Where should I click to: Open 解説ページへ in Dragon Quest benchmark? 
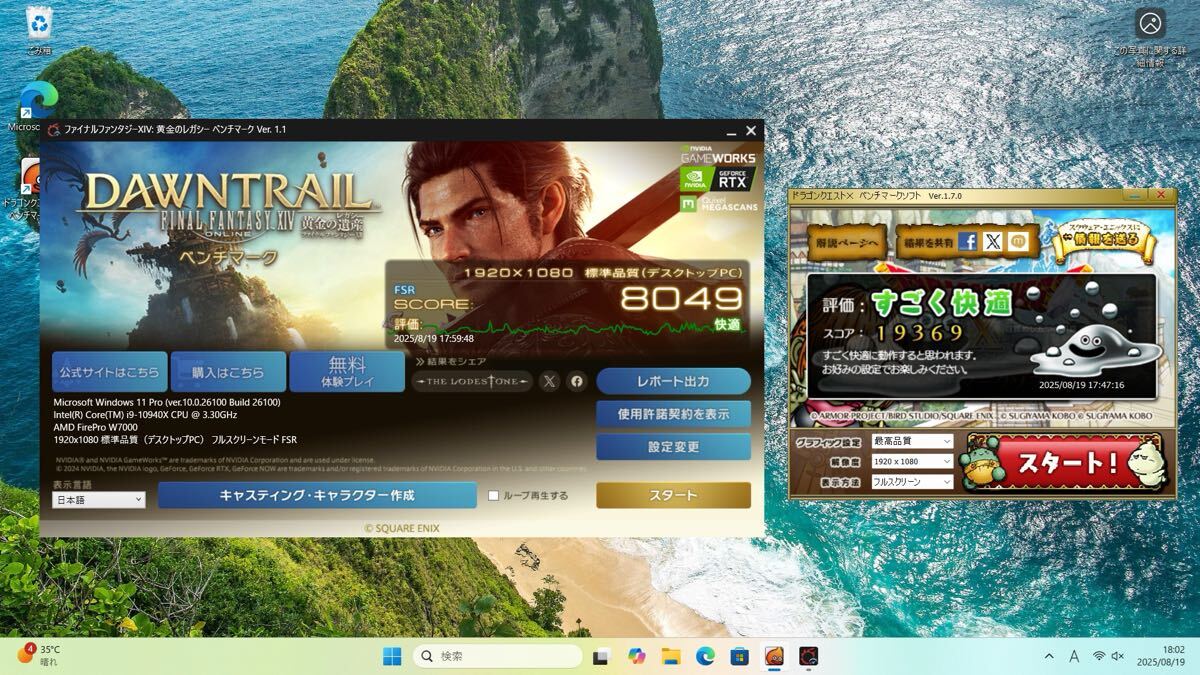tap(846, 242)
